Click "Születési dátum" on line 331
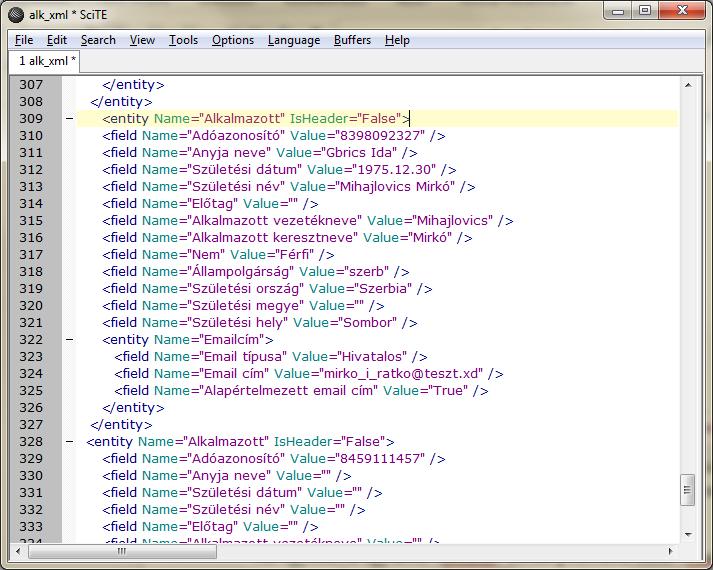713x570 pixels. point(244,493)
